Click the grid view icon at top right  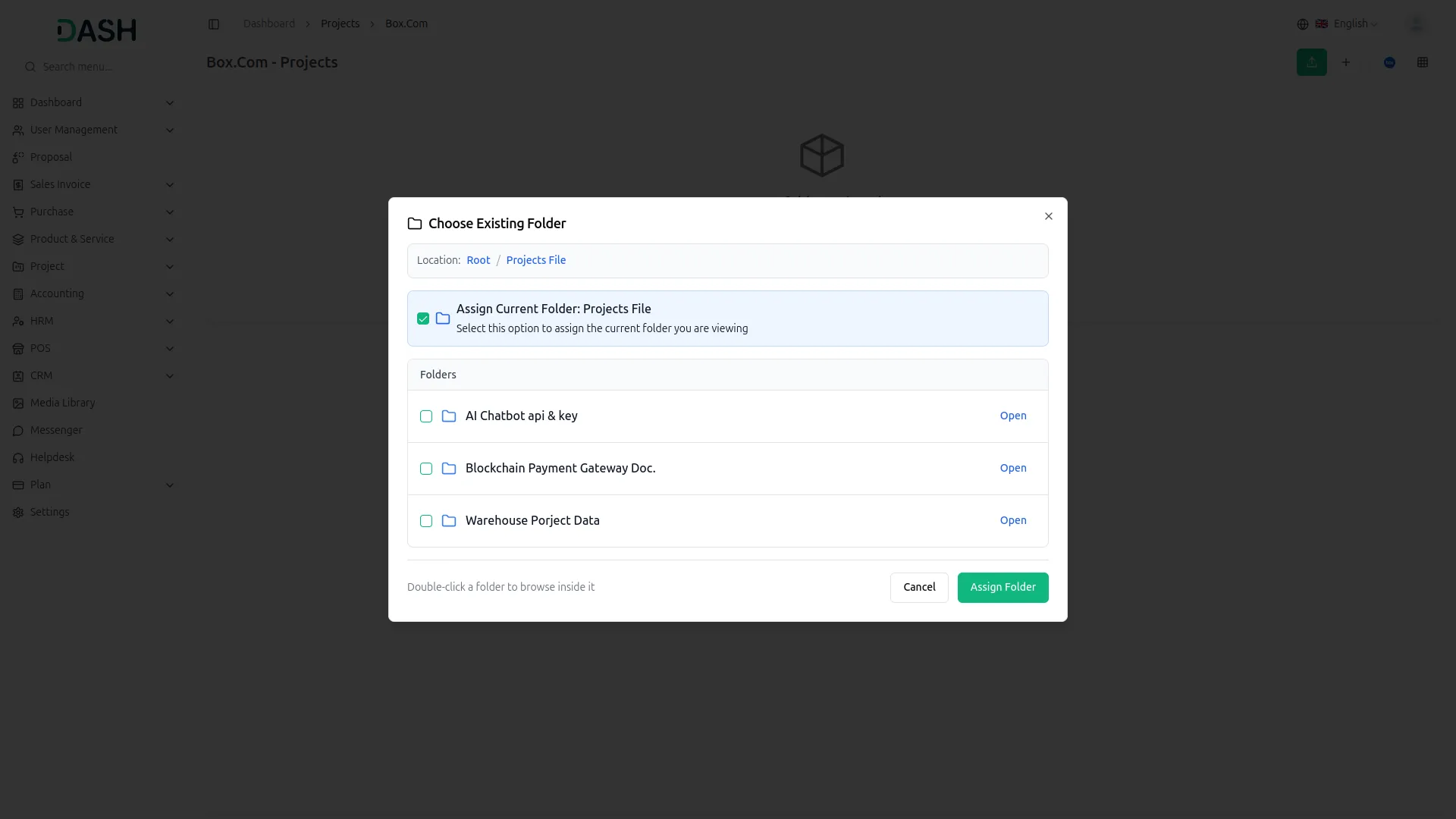(x=1423, y=62)
